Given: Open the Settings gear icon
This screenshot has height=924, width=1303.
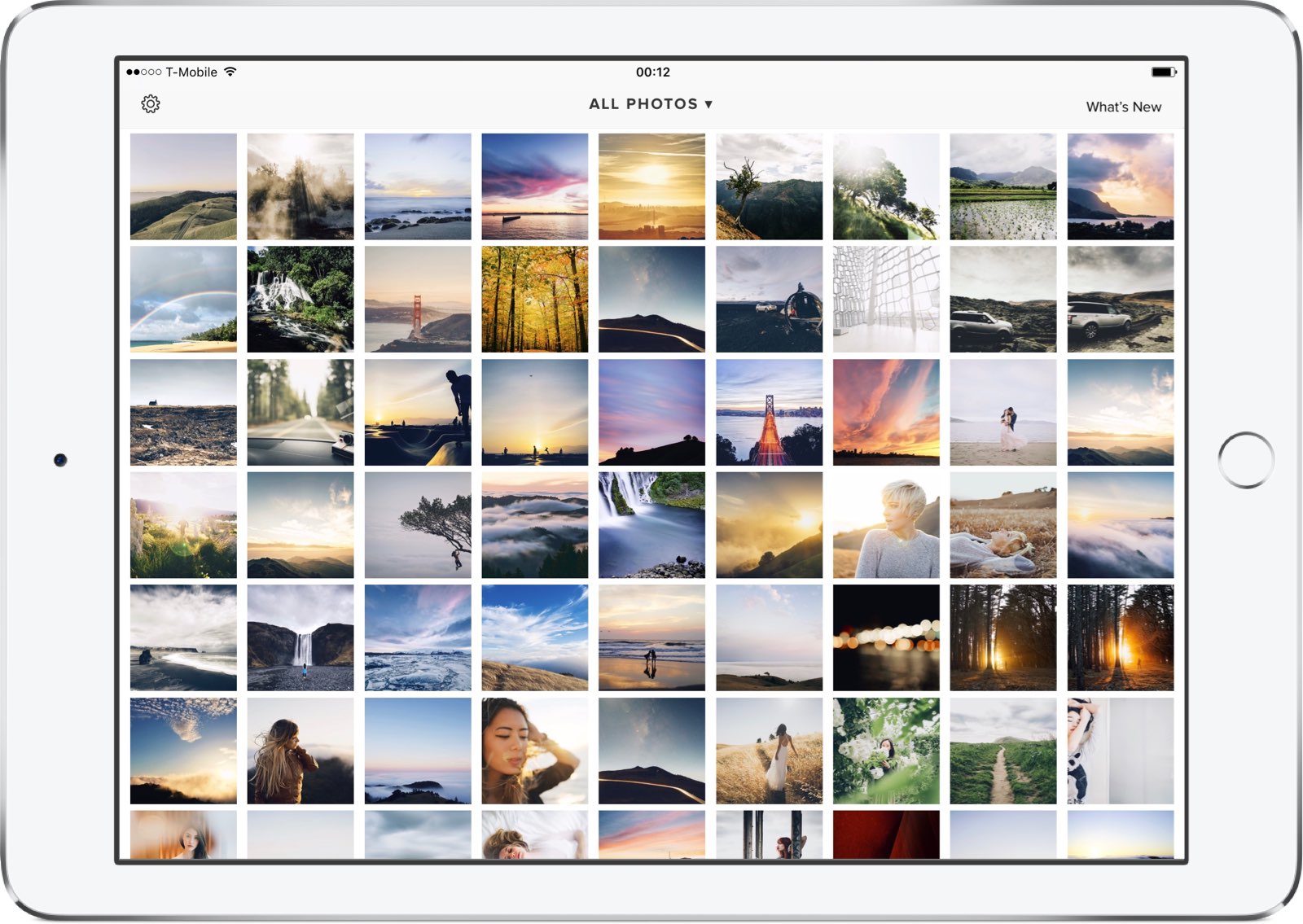Looking at the screenshot, I should (x=151, y=104).
